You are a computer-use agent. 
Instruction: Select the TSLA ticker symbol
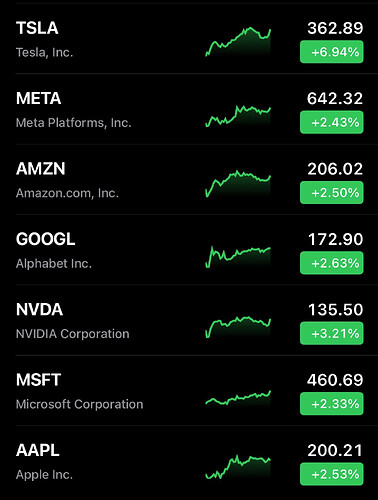37,28
